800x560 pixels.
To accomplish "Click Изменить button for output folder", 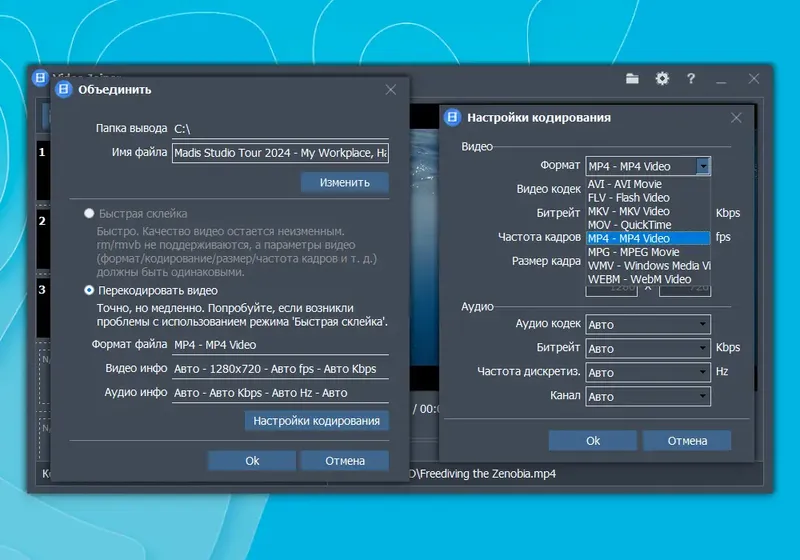I will click(x=344, y=183).
